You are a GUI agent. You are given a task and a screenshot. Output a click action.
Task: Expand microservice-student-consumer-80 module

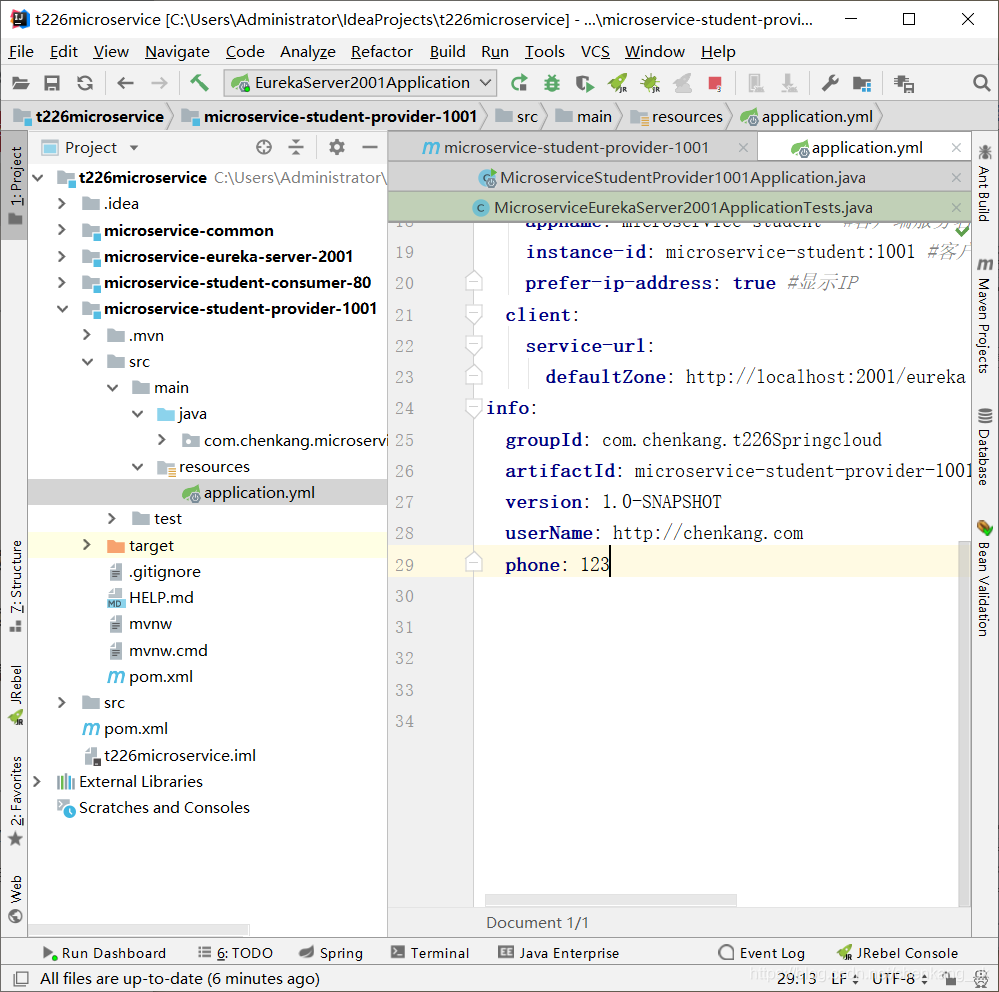(62, 282)
